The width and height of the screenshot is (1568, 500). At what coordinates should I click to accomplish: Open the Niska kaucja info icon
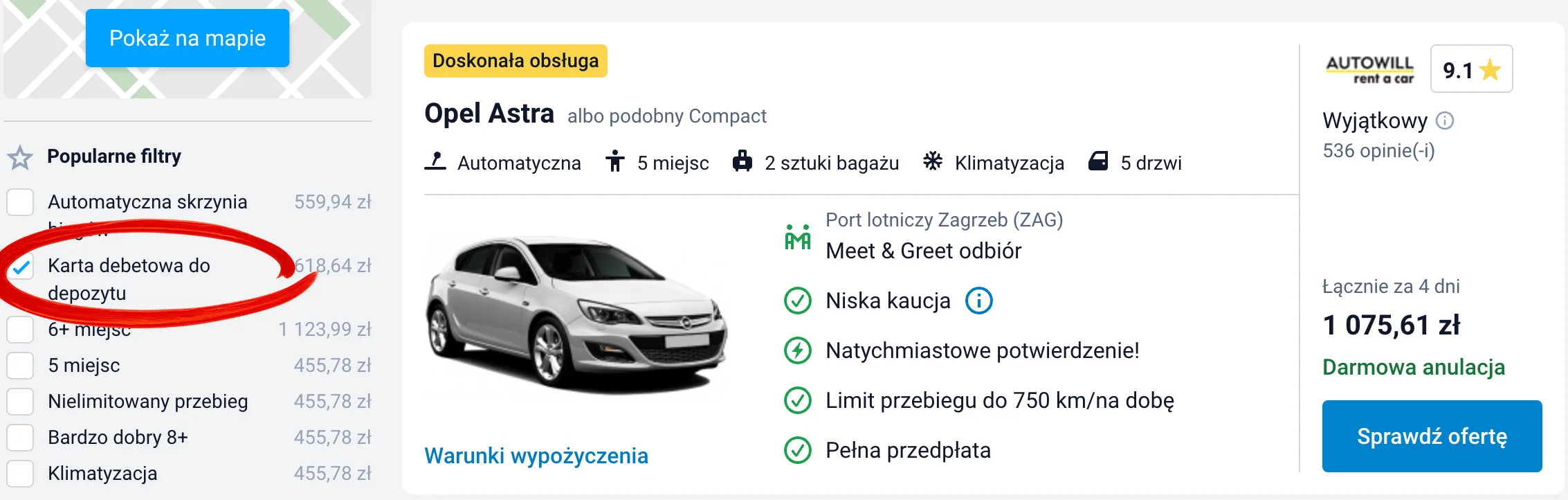978,301
